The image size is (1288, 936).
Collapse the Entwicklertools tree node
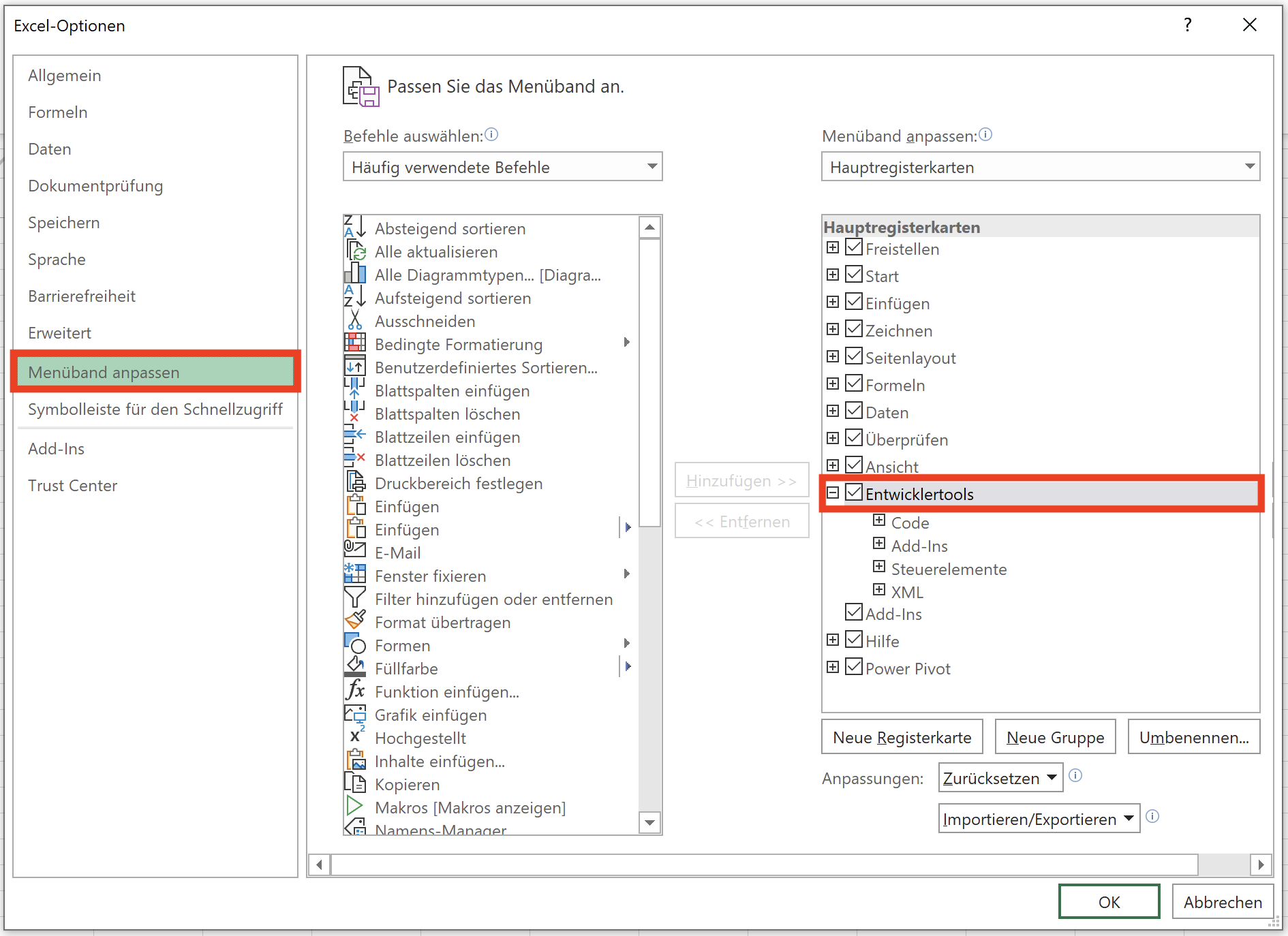click(833, 493)
